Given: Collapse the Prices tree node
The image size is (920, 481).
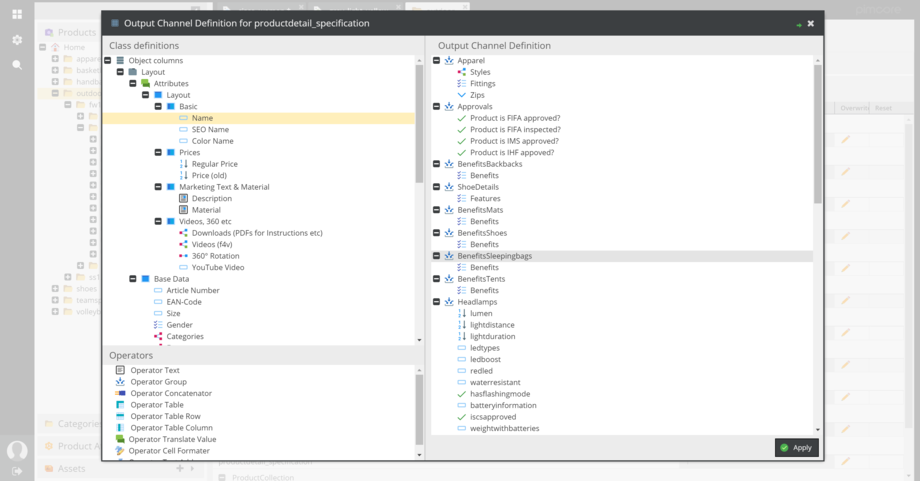Looking at the screenshot, I should tap(158, 153).
